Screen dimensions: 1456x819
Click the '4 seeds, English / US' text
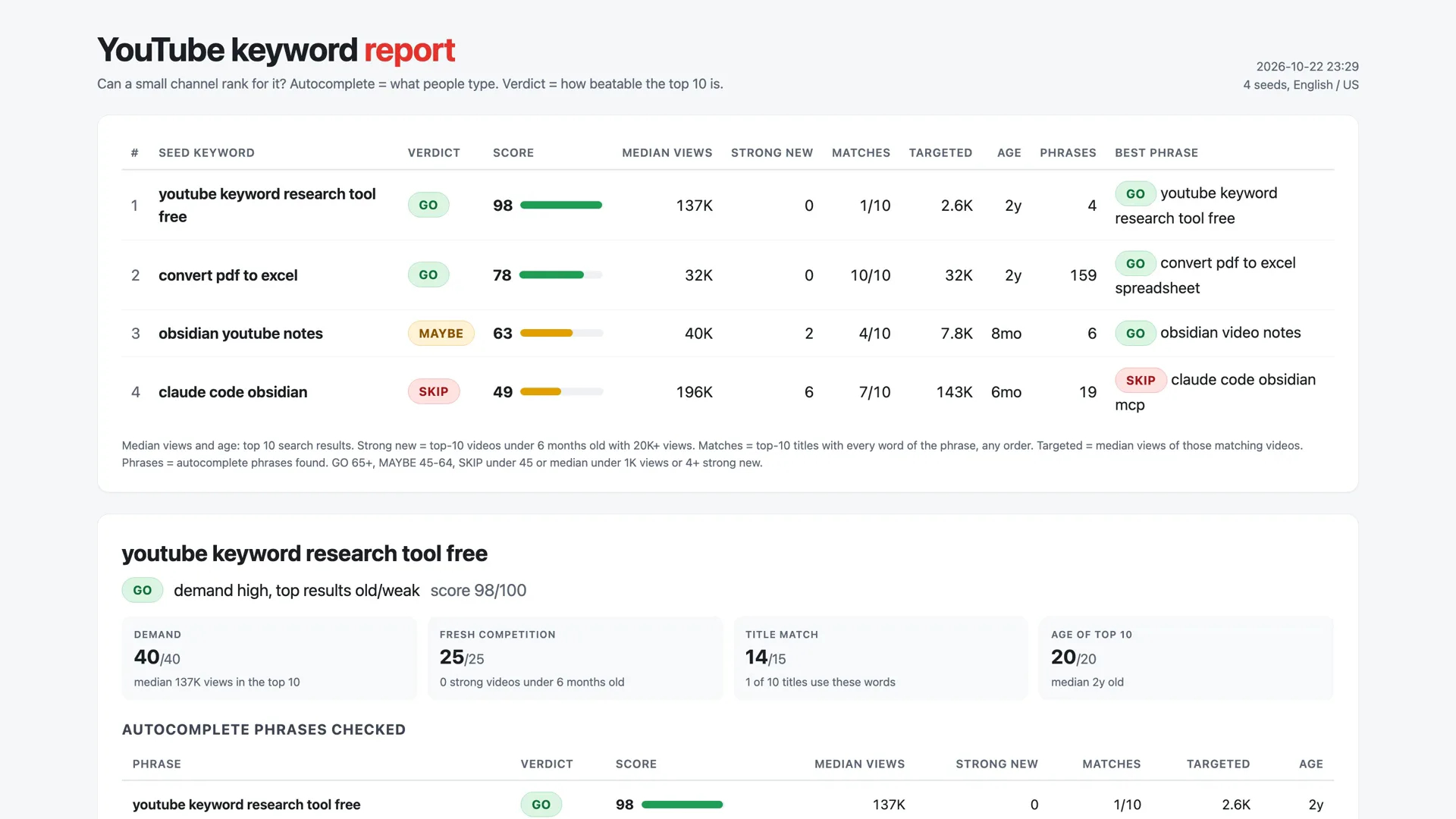[1301, 85]
